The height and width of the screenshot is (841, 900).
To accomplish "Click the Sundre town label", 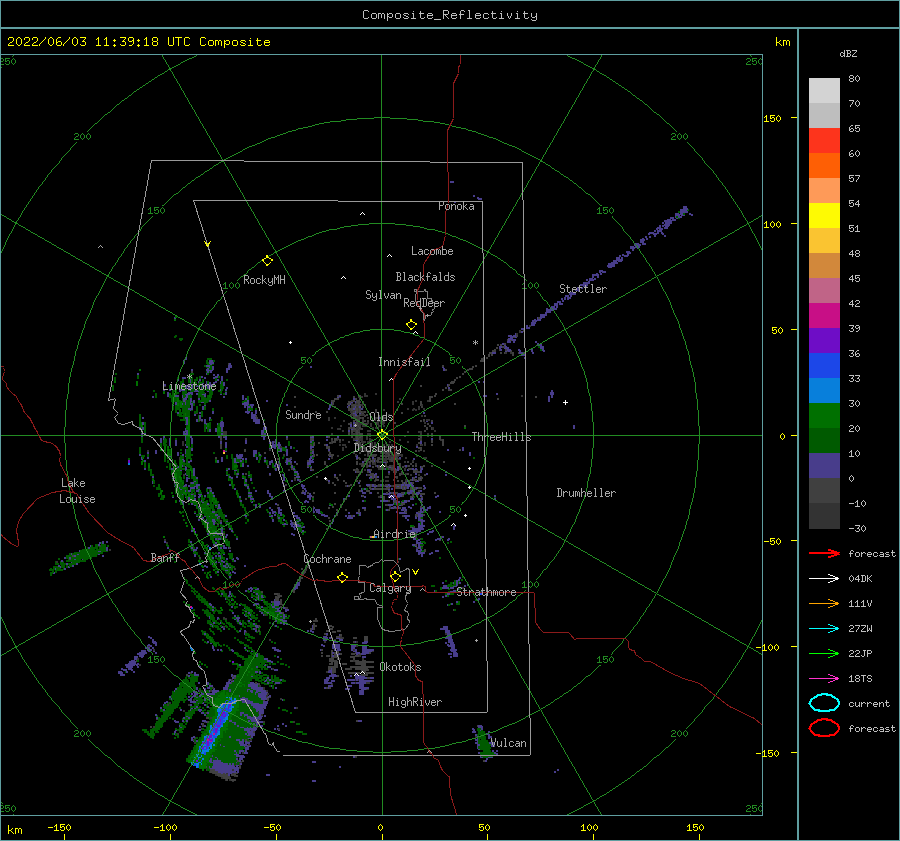I will (x=303, y=415).
